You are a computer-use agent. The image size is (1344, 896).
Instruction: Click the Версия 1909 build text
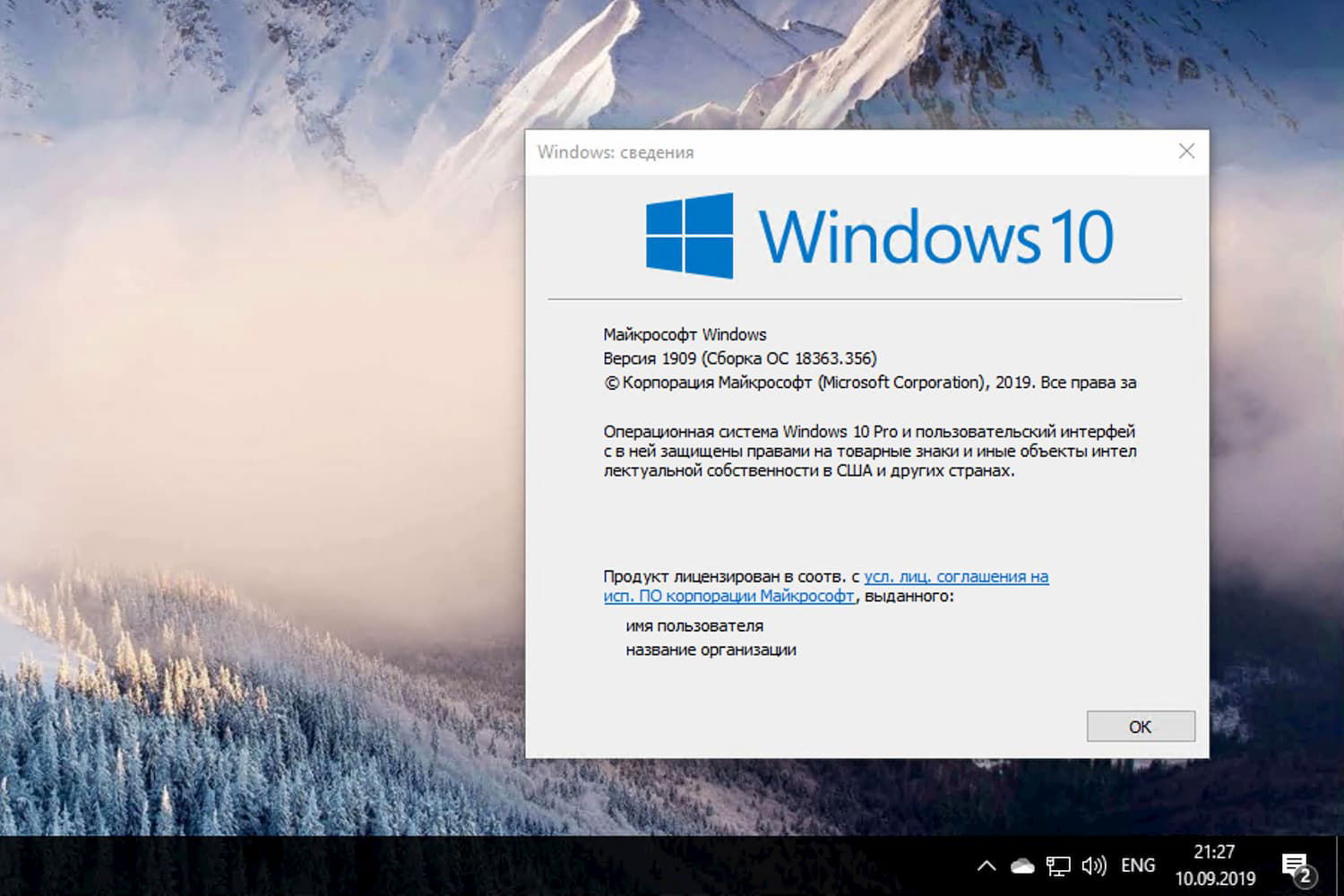click(x=740, y=358)
